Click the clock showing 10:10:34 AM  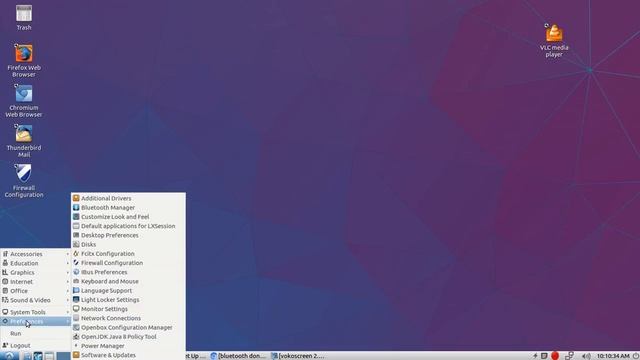point(613,356)
